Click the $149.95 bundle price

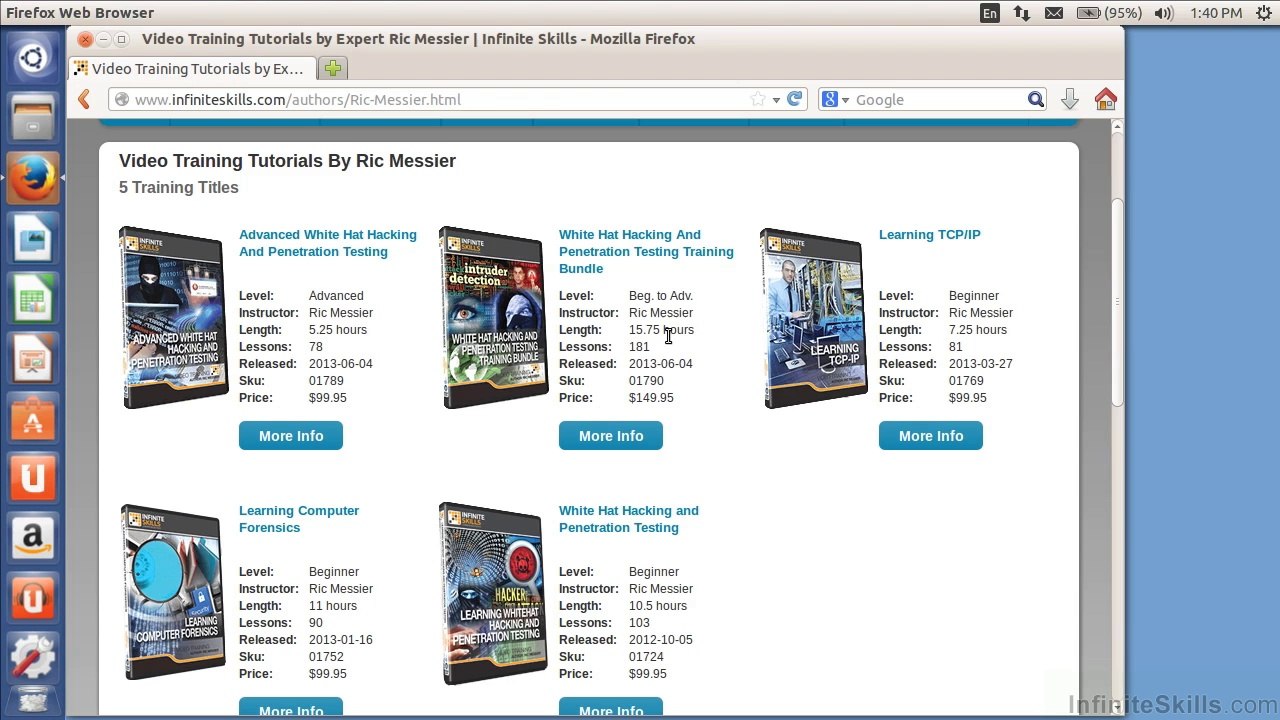point(651,398)
